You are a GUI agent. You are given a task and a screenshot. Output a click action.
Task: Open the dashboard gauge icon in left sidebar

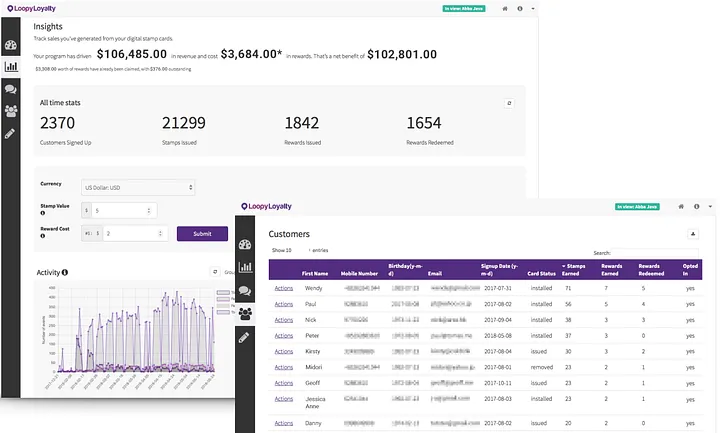11,45
